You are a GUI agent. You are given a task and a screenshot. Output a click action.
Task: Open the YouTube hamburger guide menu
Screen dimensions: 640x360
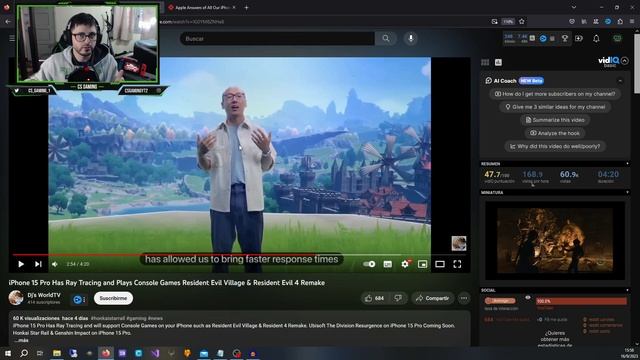click(x=12, y=38)
